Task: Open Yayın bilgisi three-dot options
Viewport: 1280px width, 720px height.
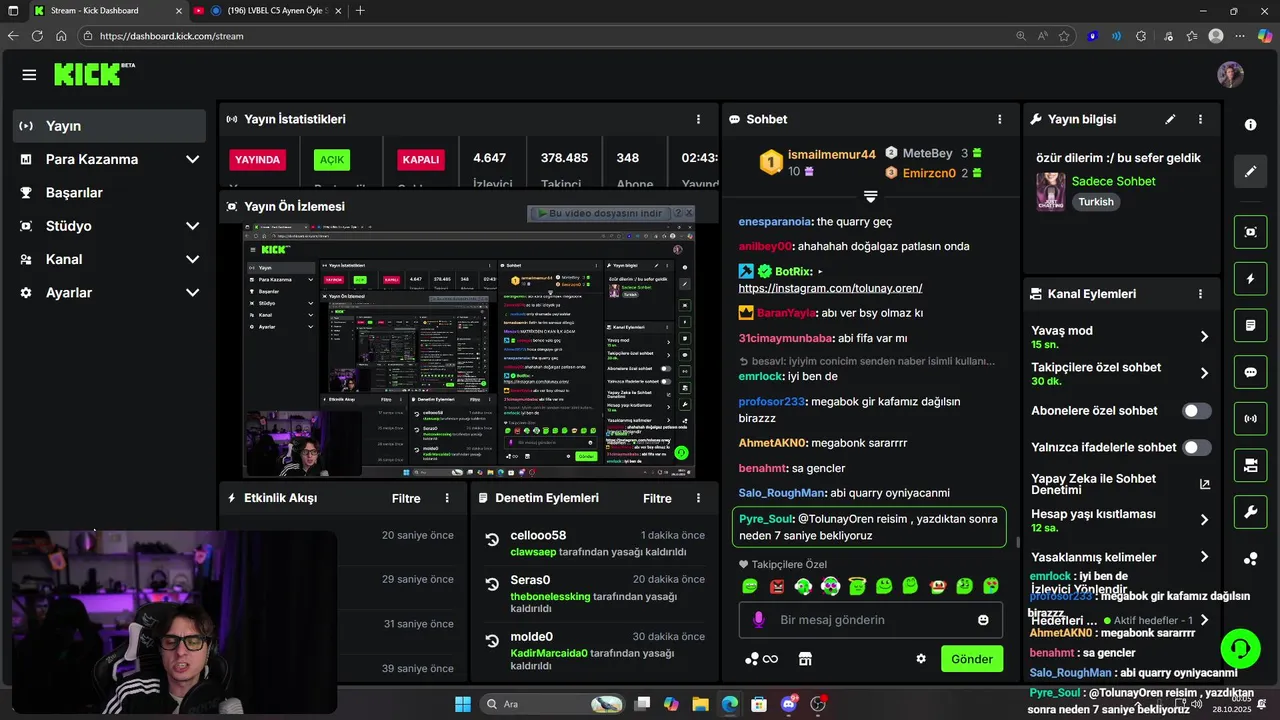Action: pyautogui.click(x=1200, y=119)
